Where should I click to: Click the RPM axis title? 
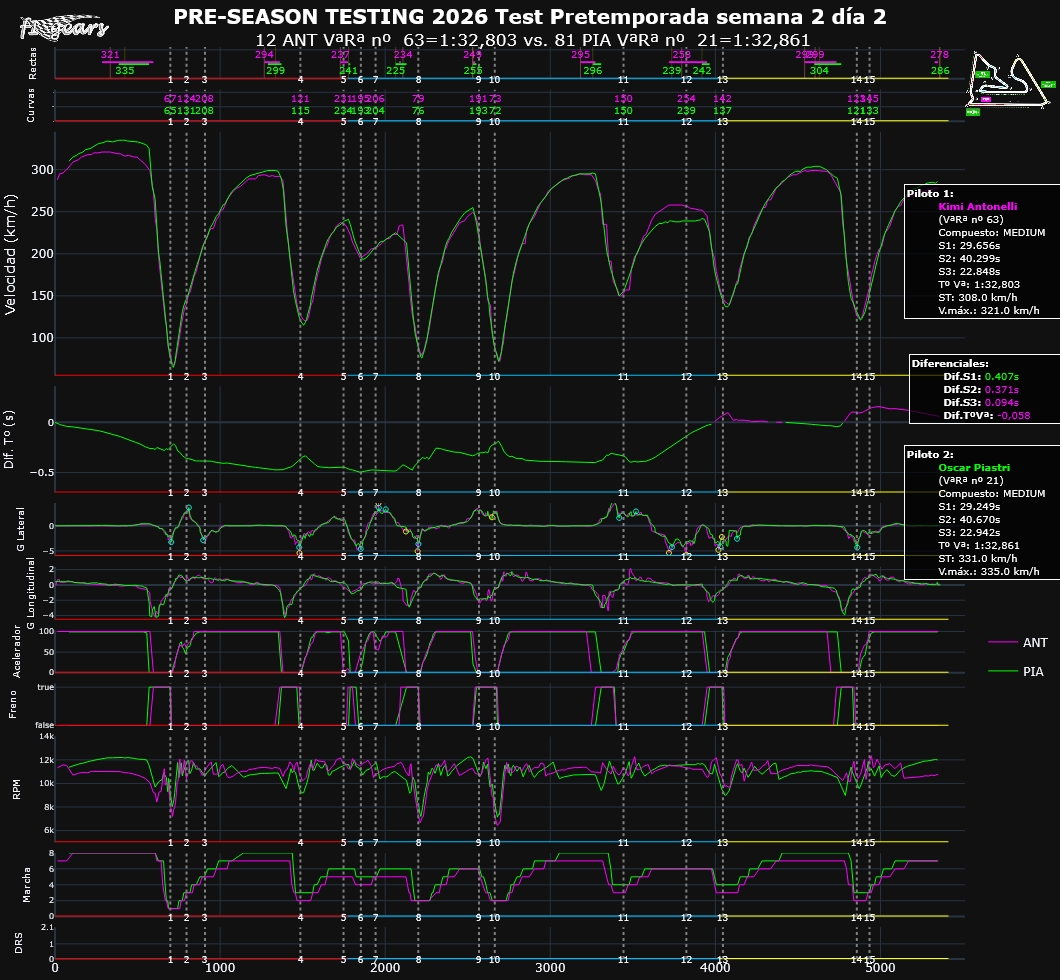click(17, 789)
